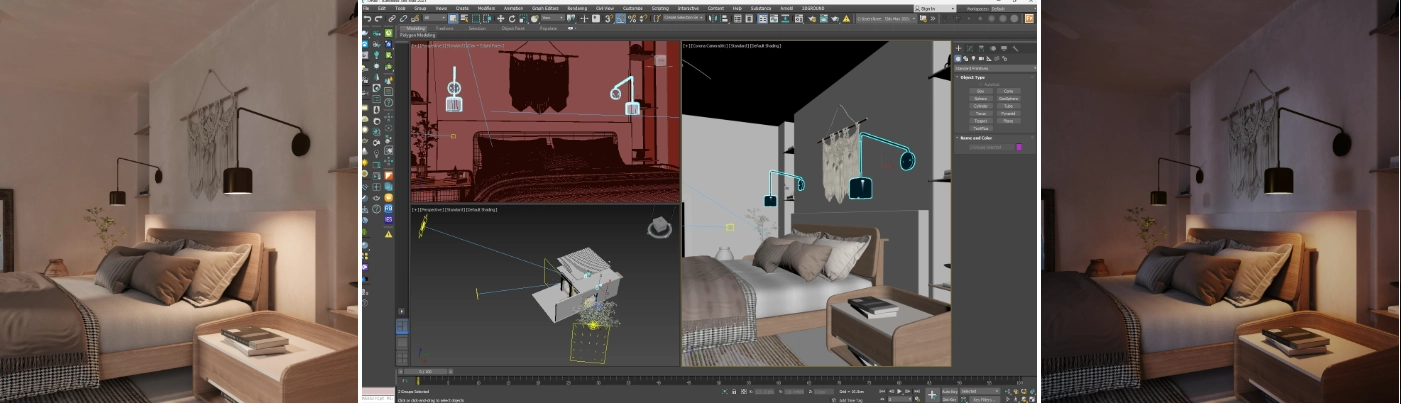Open the Utilities wrench panel
Image resolution: width=1401 pixels, height=404 pixels.
[x=1015, y=48]
